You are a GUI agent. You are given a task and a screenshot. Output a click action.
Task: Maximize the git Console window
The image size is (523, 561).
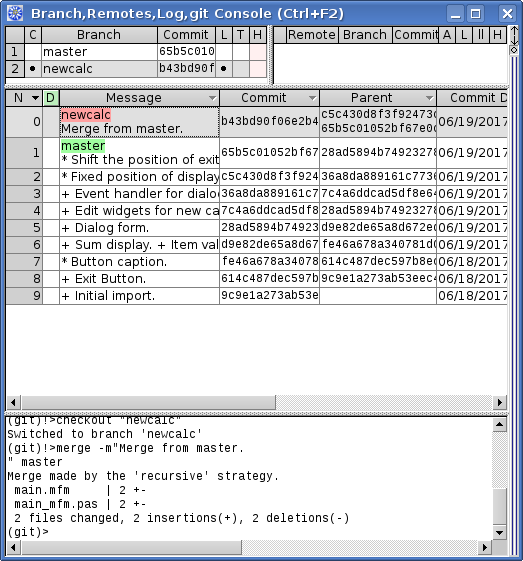point(475,14)
